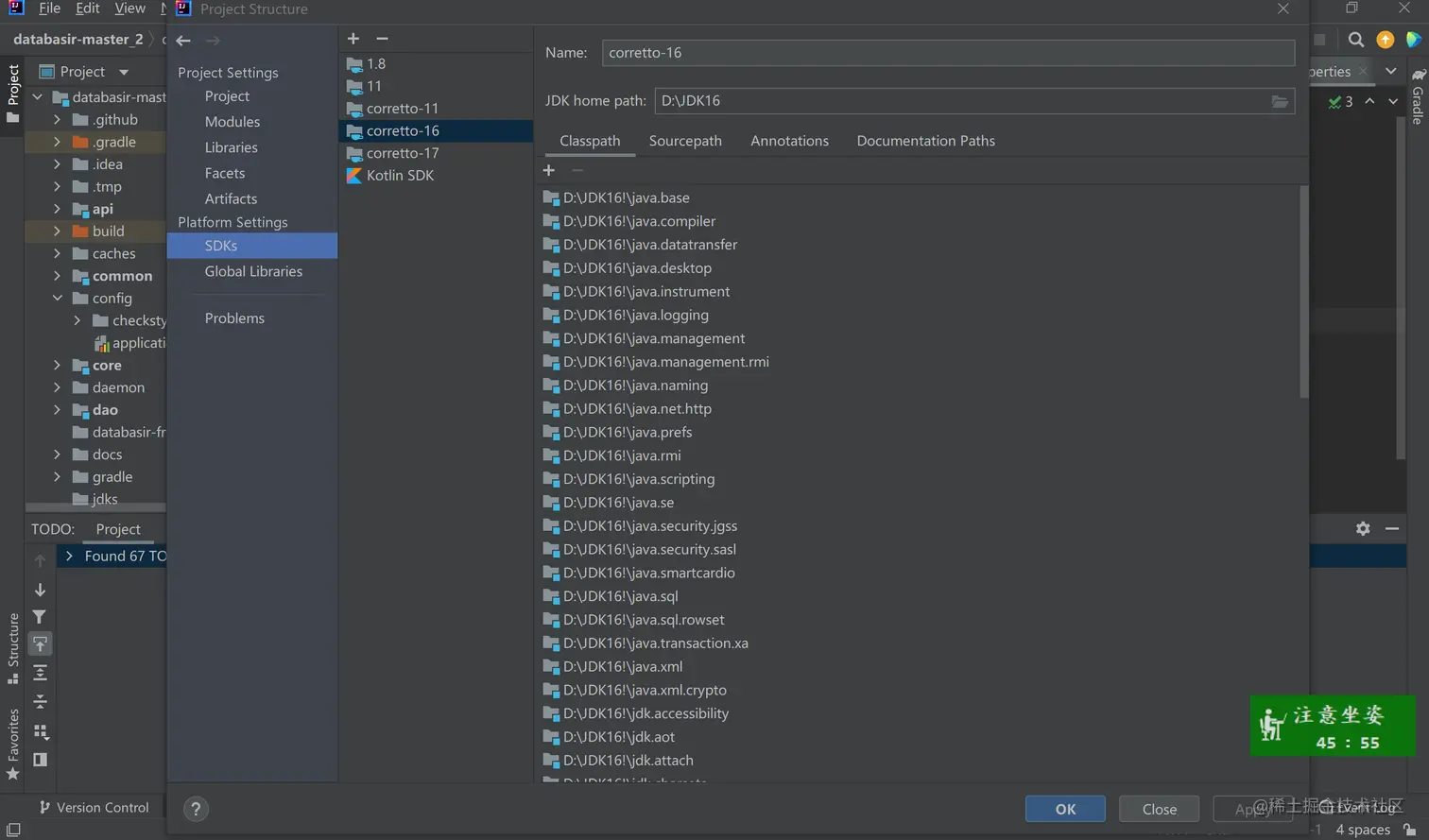Image resolution: width=1429 pixels, height=840 pixels.
Task: Add a new SDK with the plus button
Action: click(x=353, y=39)
